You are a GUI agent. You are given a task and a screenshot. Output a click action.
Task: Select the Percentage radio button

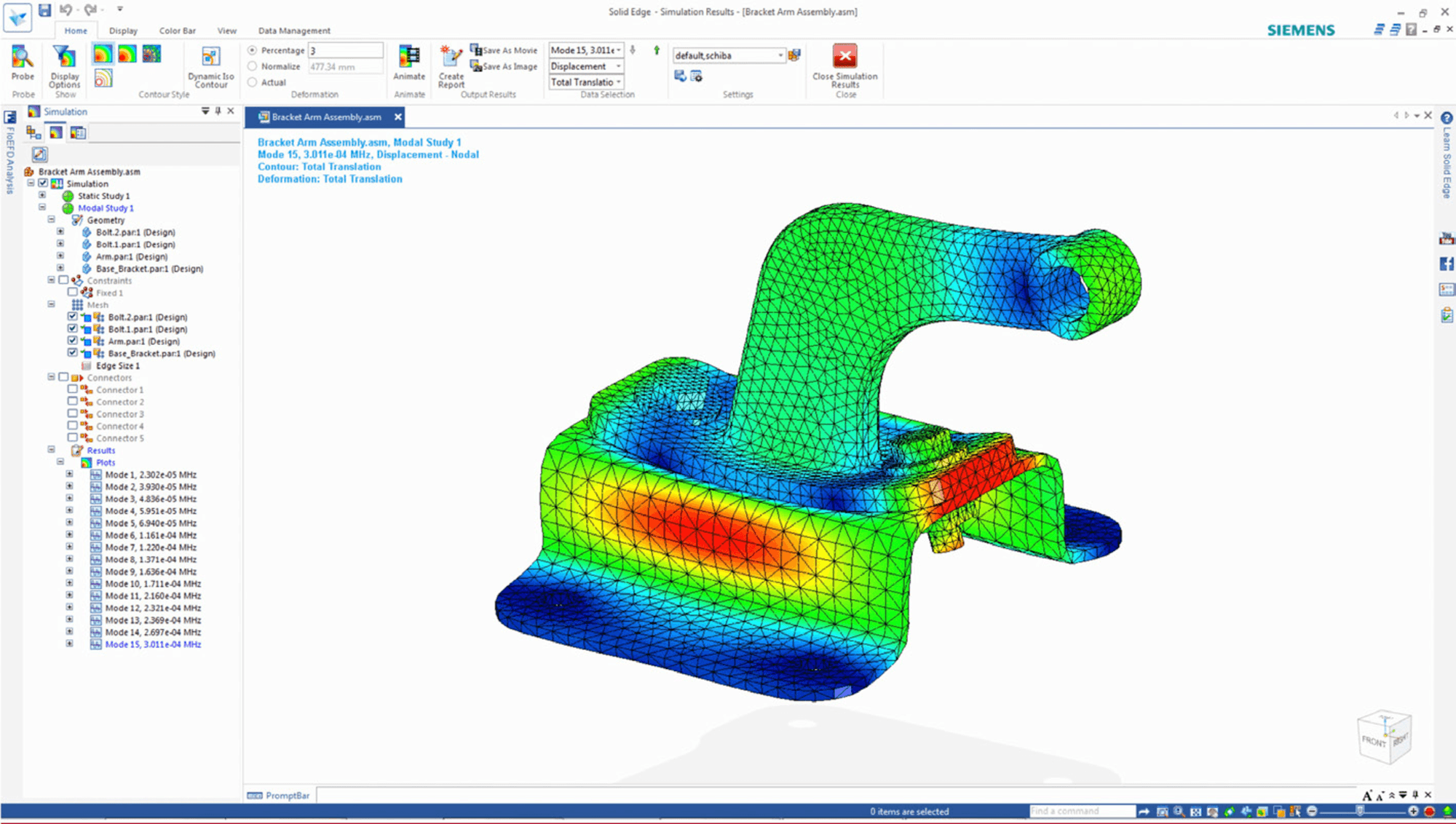(253, 49)
